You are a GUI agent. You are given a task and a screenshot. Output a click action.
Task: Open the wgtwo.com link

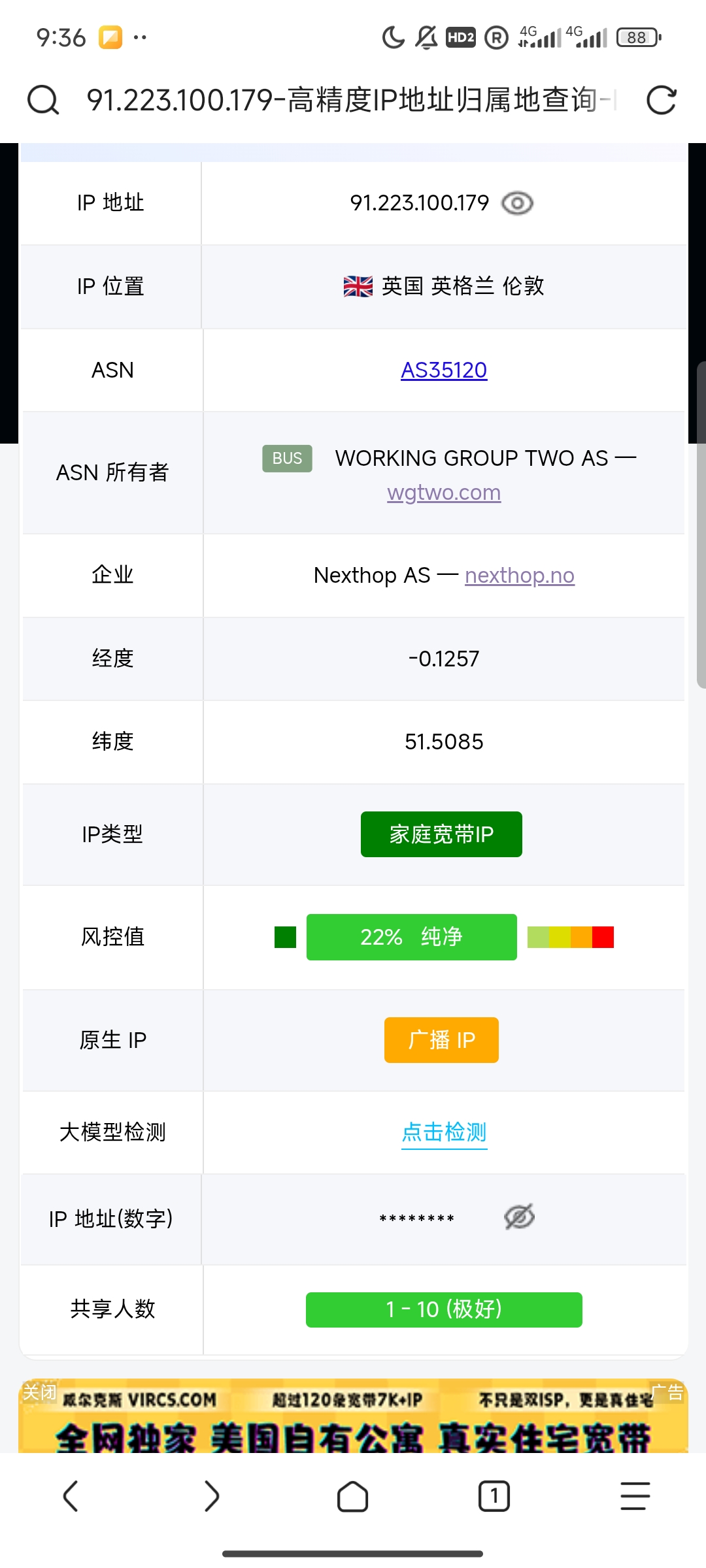coord(443,492)
